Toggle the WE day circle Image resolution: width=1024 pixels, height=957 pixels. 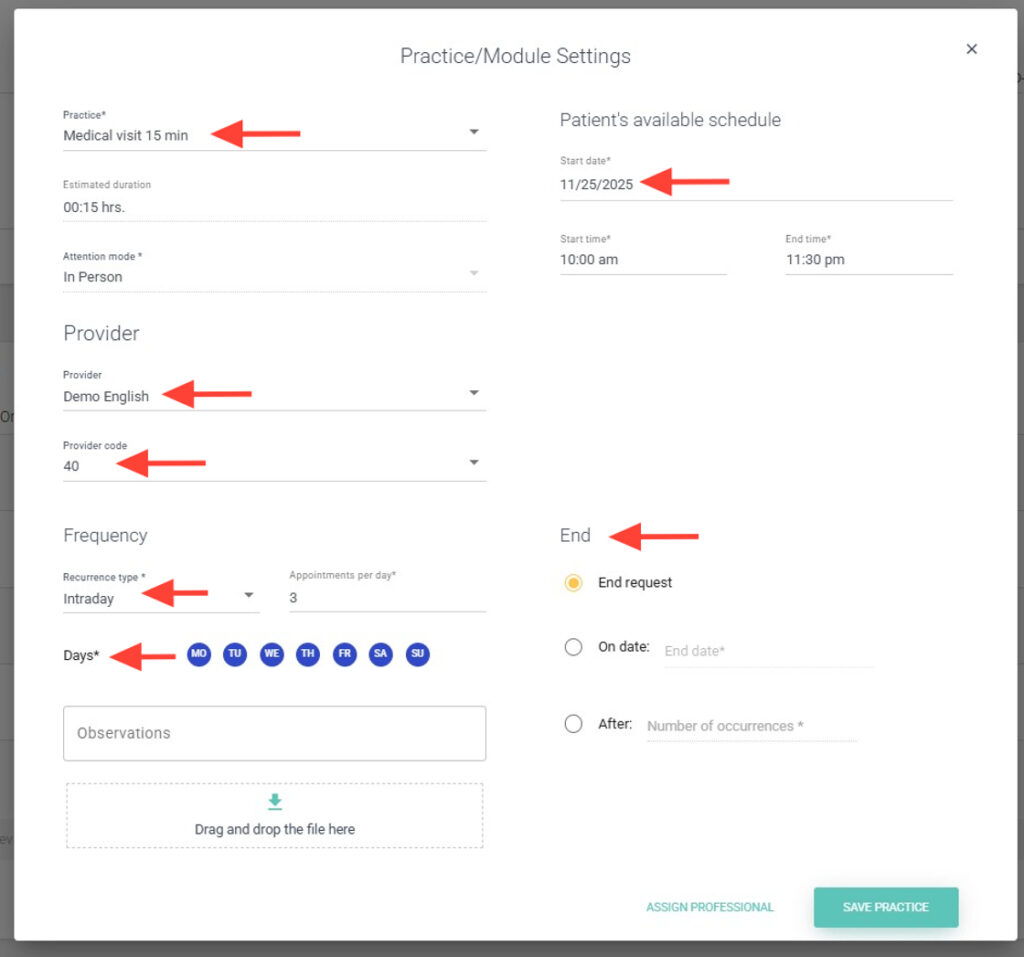(272, 654)
